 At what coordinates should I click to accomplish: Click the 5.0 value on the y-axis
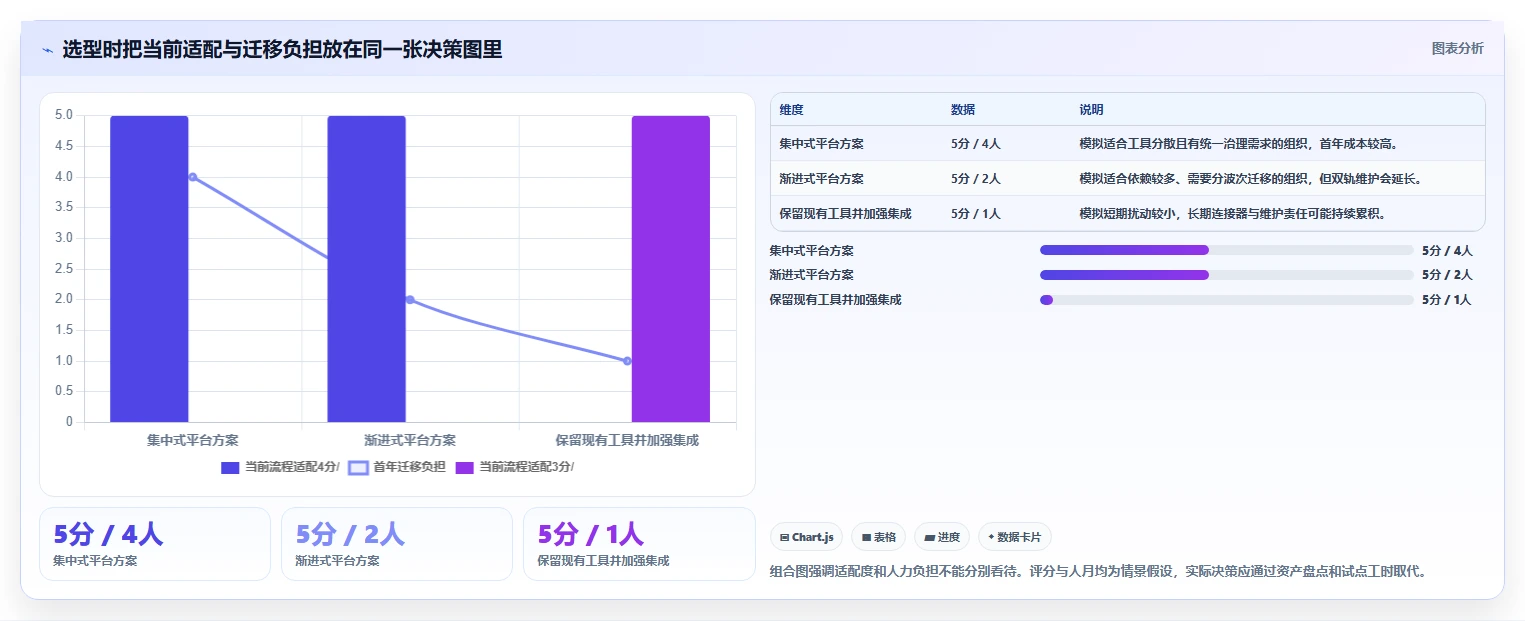(64, 115)
